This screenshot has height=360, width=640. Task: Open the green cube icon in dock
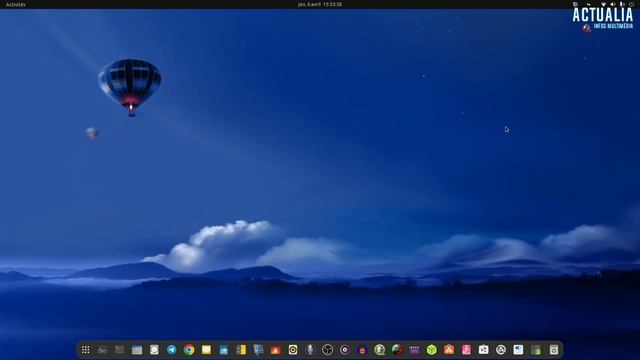pos(432,350)
